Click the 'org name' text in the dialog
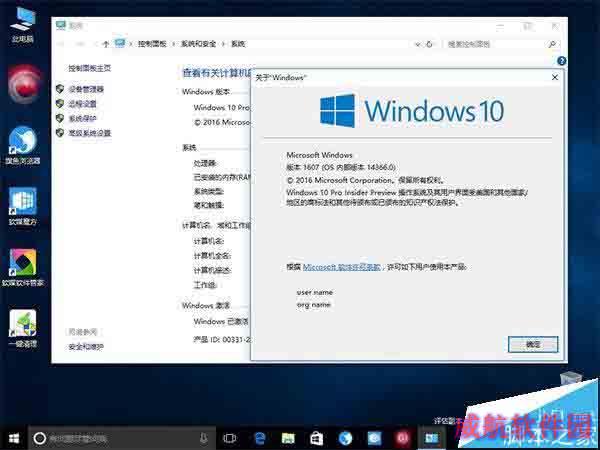 [313, 305]
